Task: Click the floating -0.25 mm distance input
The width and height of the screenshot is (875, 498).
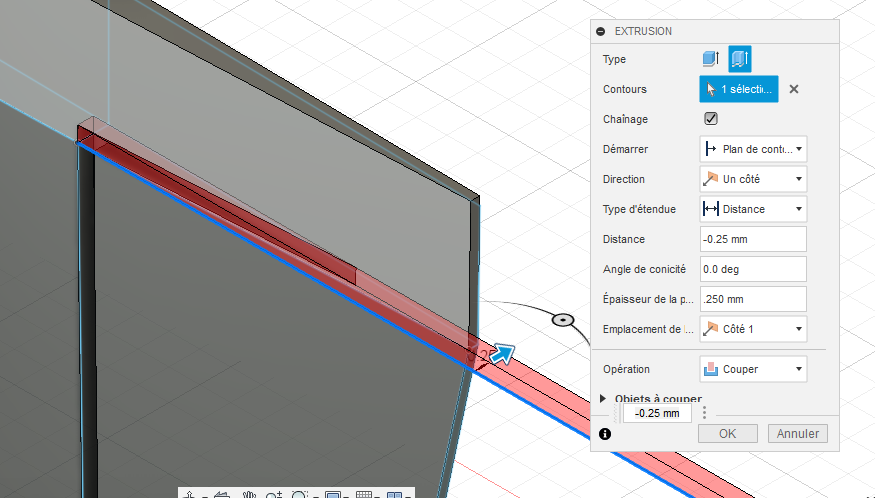Action: [x=657, y=413]
